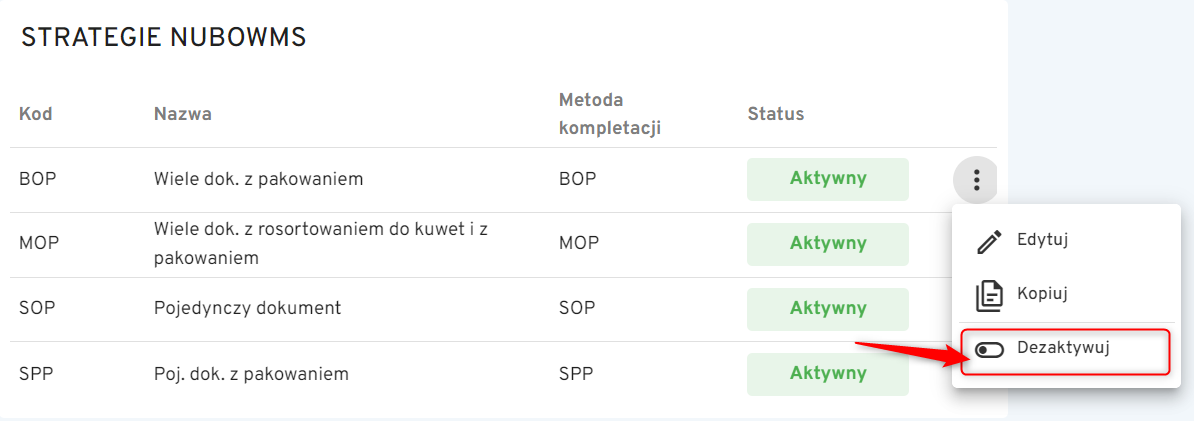Sort by the Kod column header
The height and width of the screenshot is (421, 1194).
[36, 114]
